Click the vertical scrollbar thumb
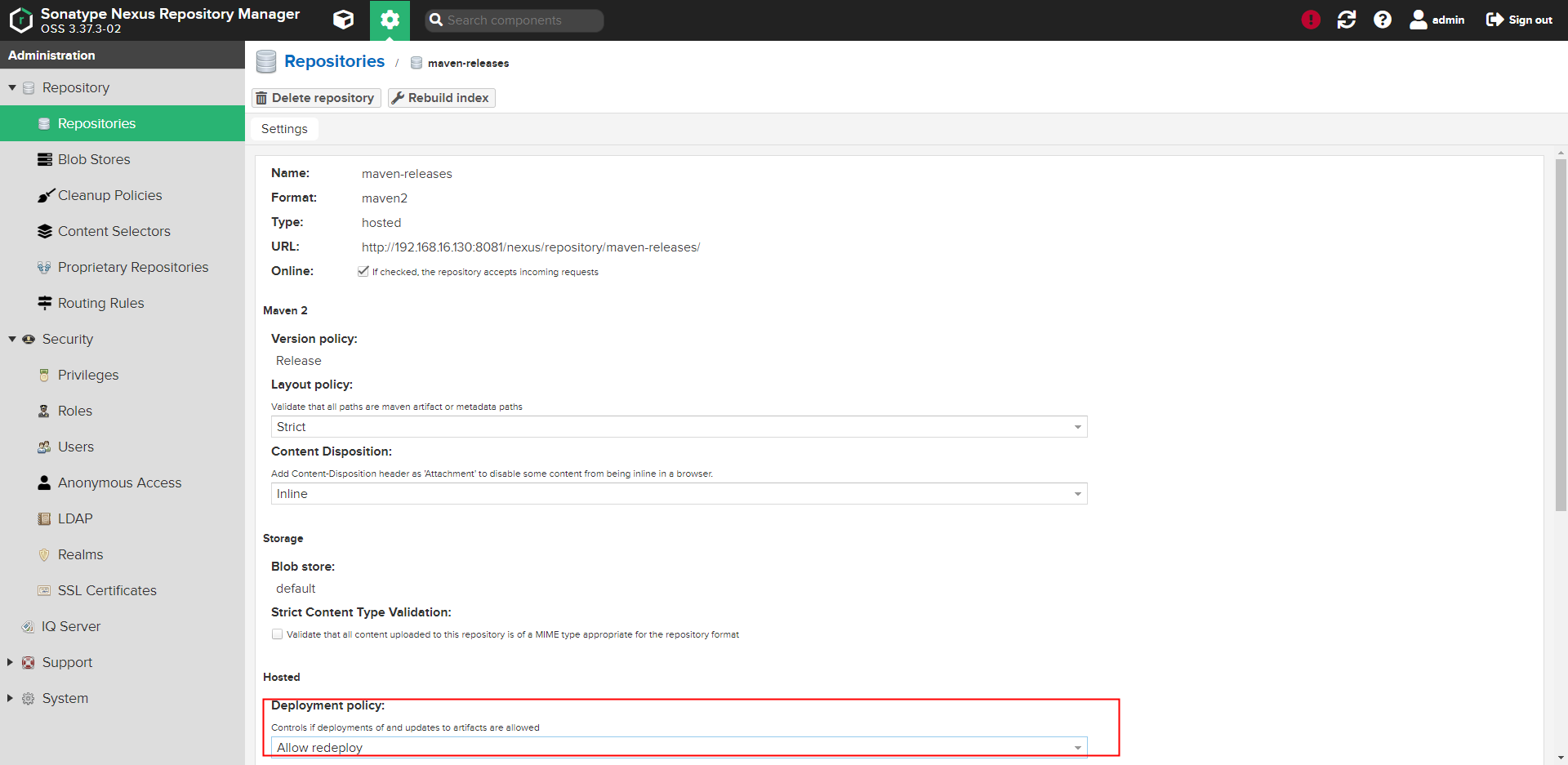Viewport: 1568px width, 765px height. point(1561,335)
